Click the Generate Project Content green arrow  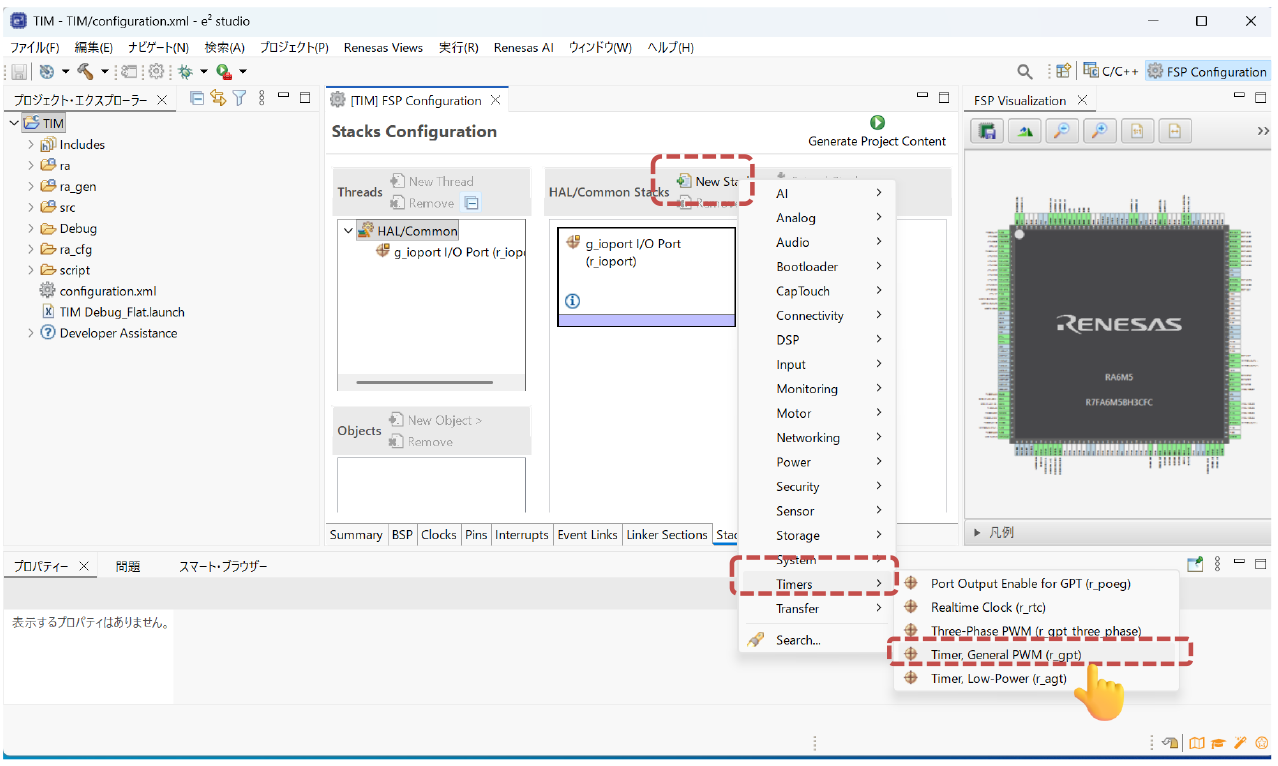pos(877,123)
